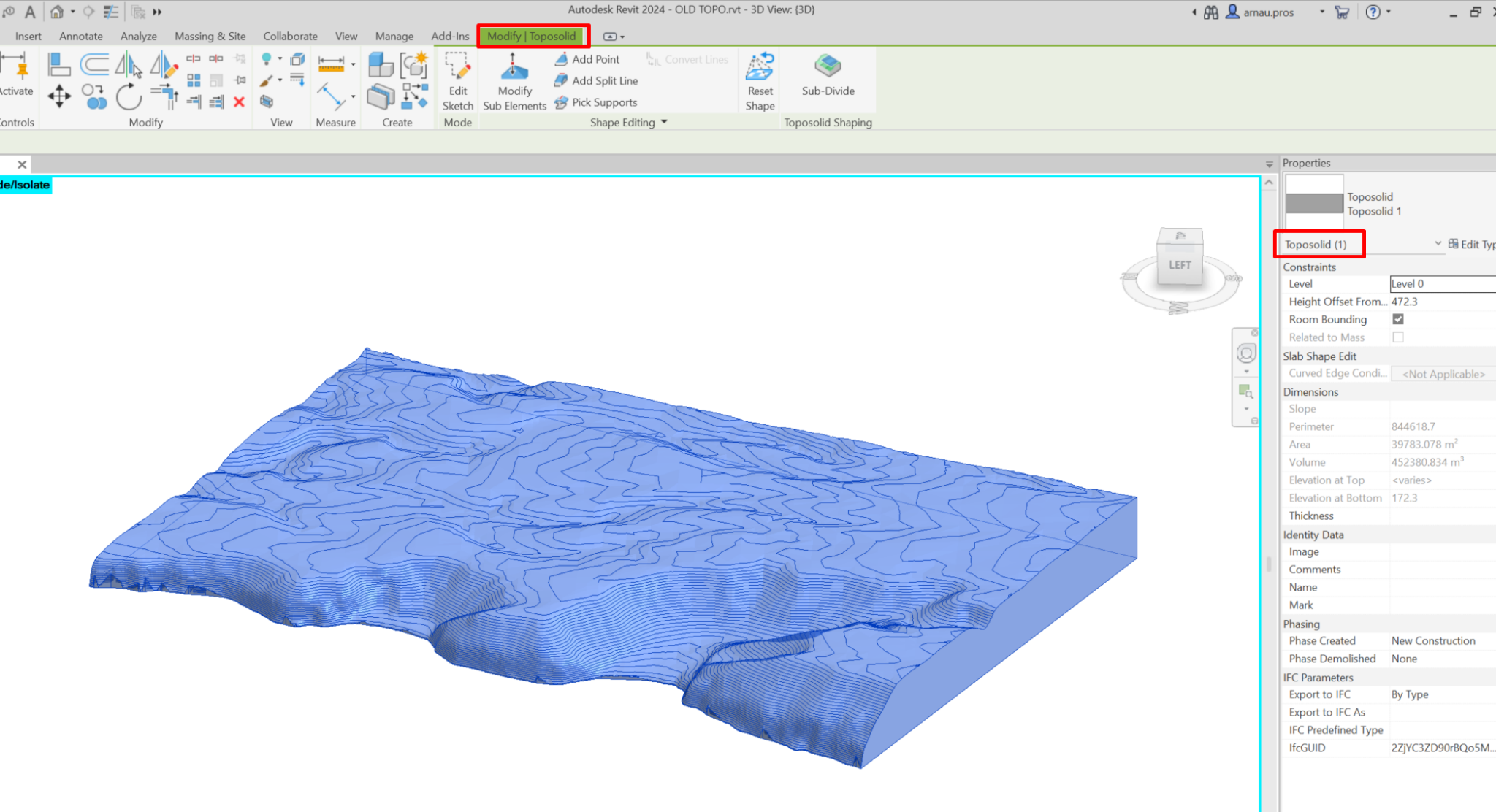Open the Annotate ribbon tab
1496x812 pixels.
81,36
